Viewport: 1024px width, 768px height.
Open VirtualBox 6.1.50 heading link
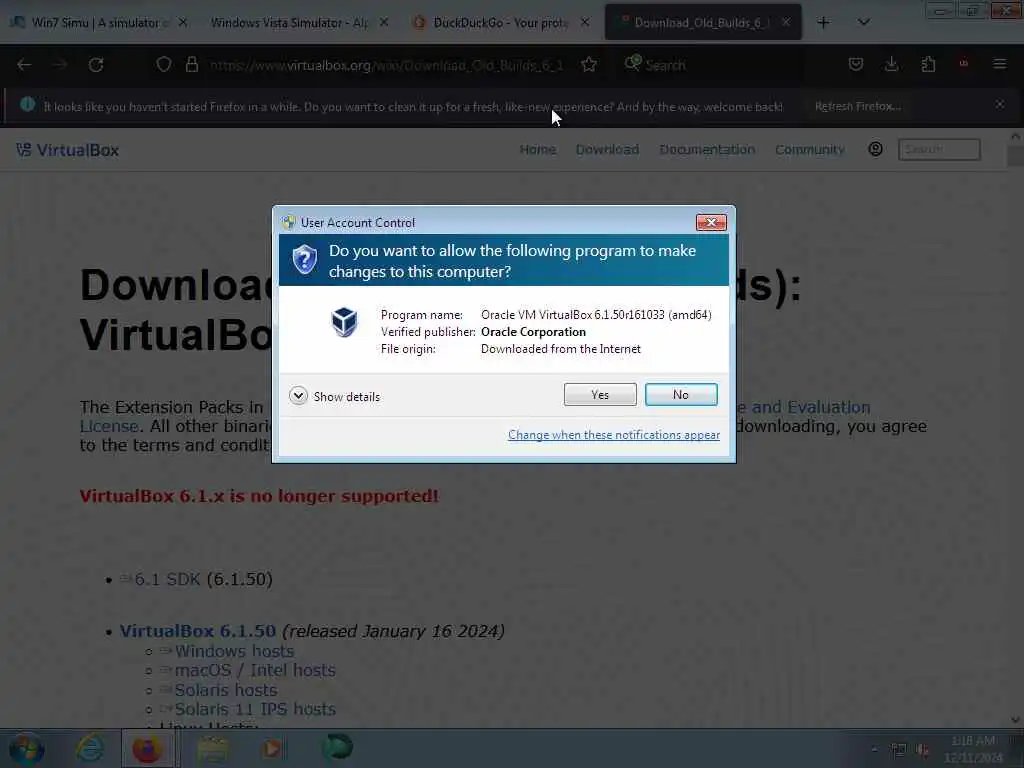coord(198,632)
